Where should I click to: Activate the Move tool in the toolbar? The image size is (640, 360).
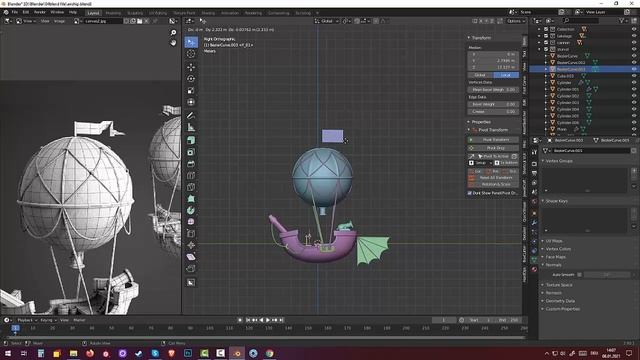pyautogui.click(x=191, y=67)
